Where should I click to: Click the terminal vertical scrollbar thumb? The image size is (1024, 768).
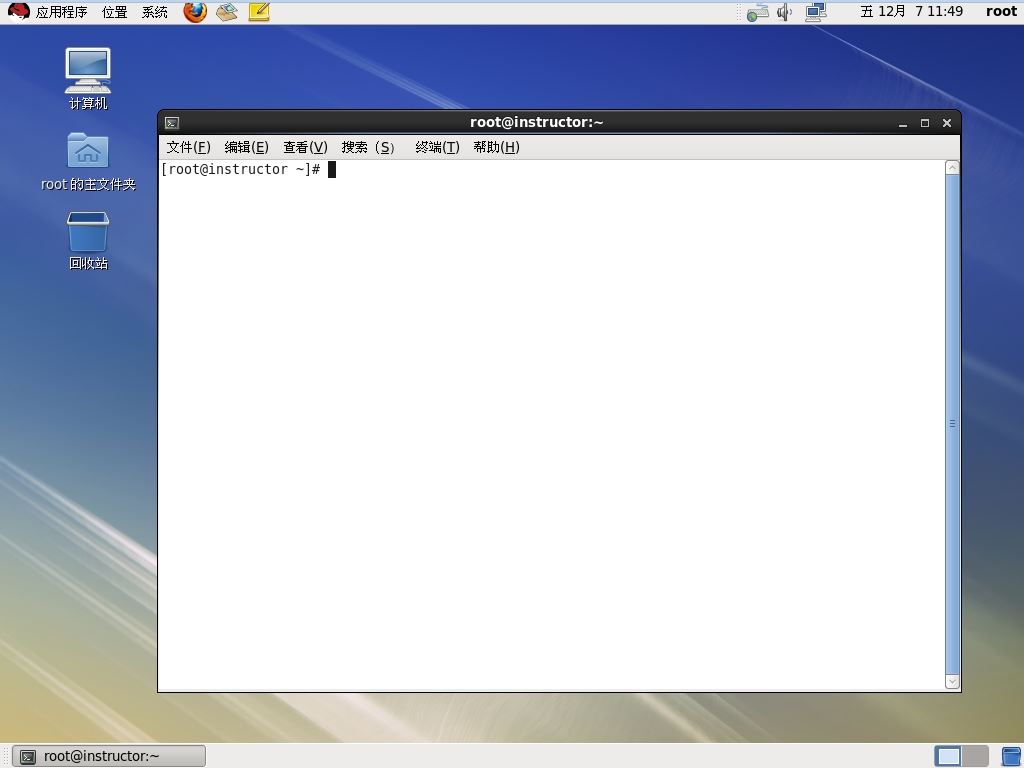pos(952,424)
